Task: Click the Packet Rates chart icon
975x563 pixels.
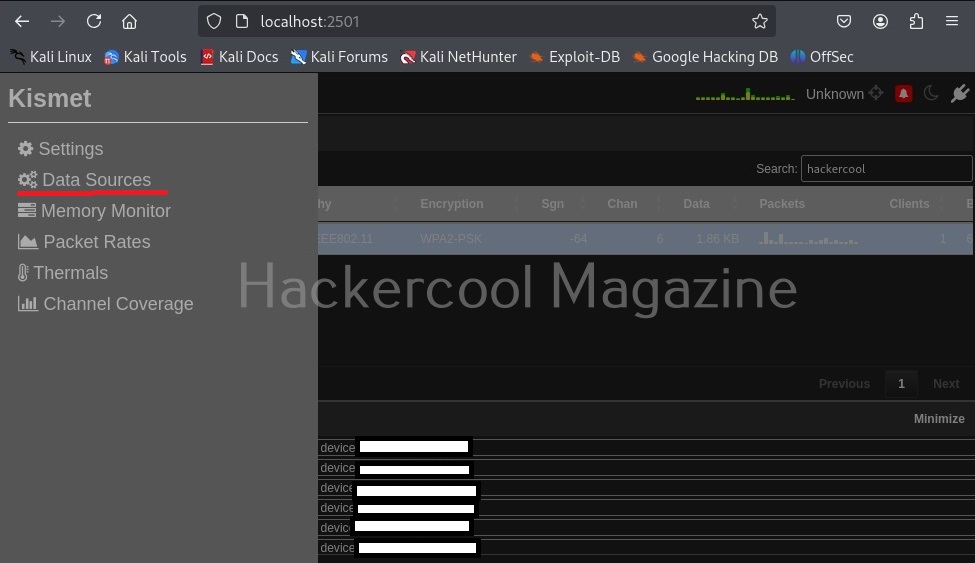Action: (28, 242)
